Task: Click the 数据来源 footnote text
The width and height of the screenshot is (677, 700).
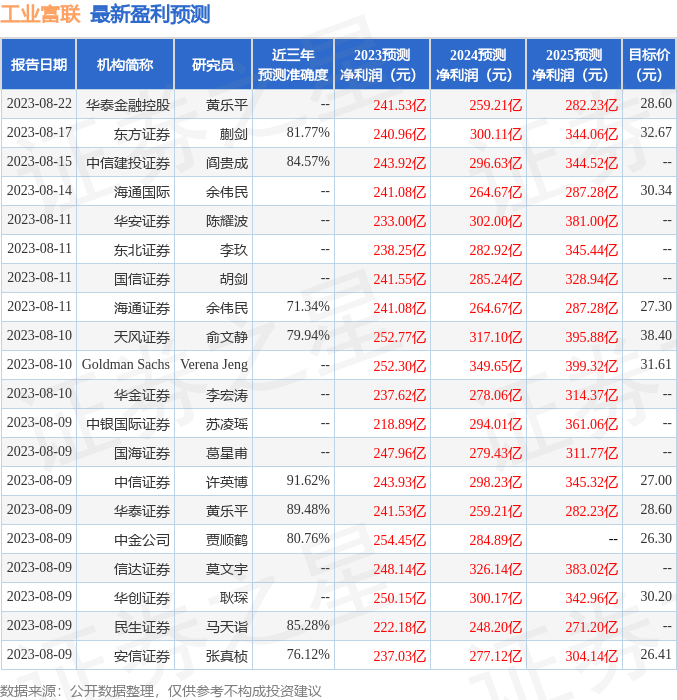Action: tap(161, 691)
